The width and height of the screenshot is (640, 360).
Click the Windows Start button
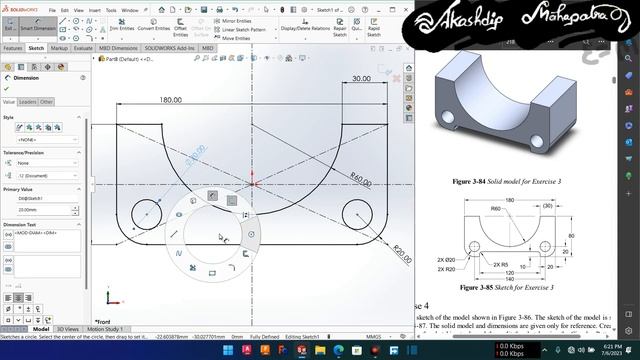pyautogui.click(x=228, y=350)
